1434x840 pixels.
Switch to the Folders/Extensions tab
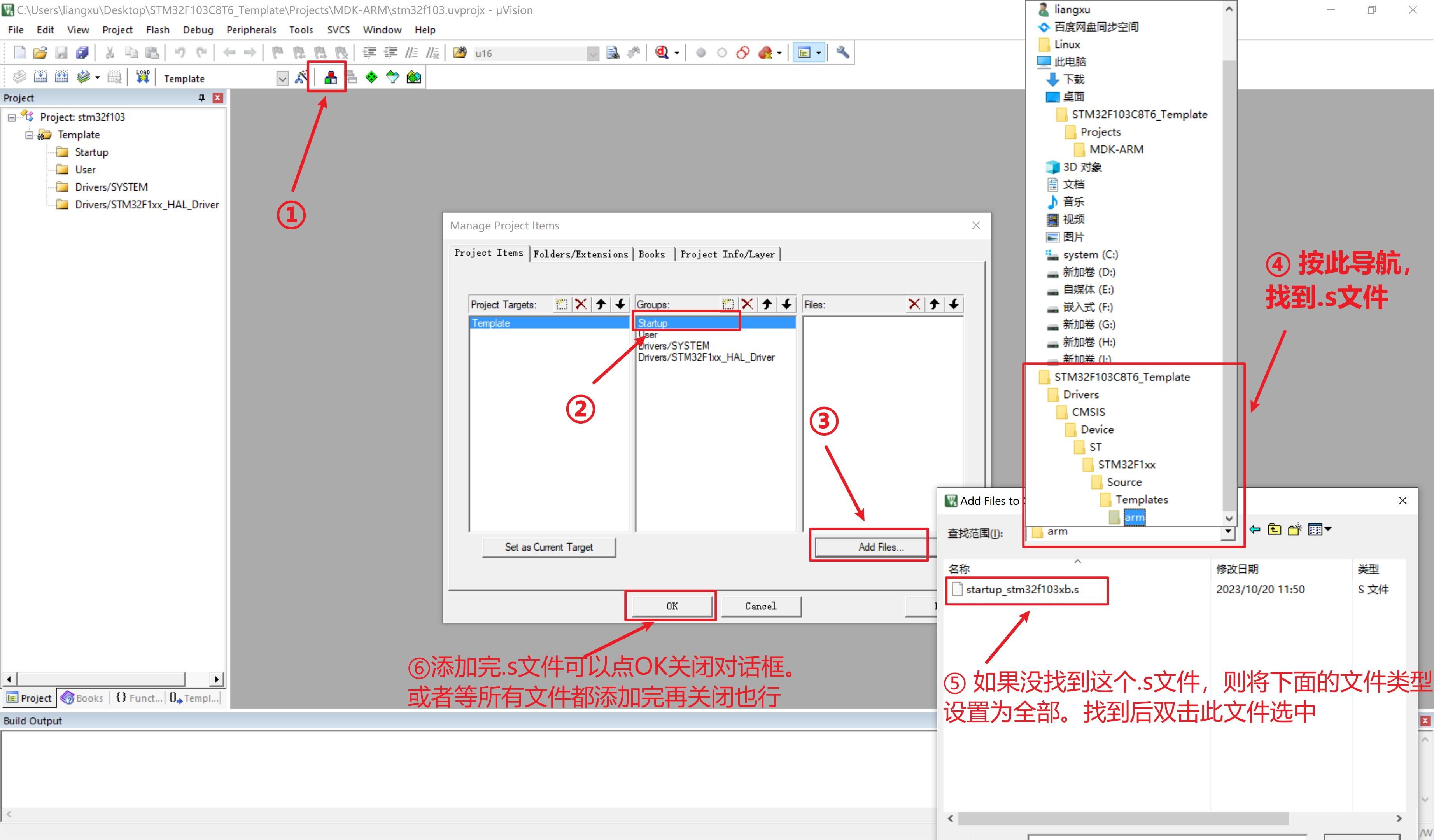(x=580, y=254)
